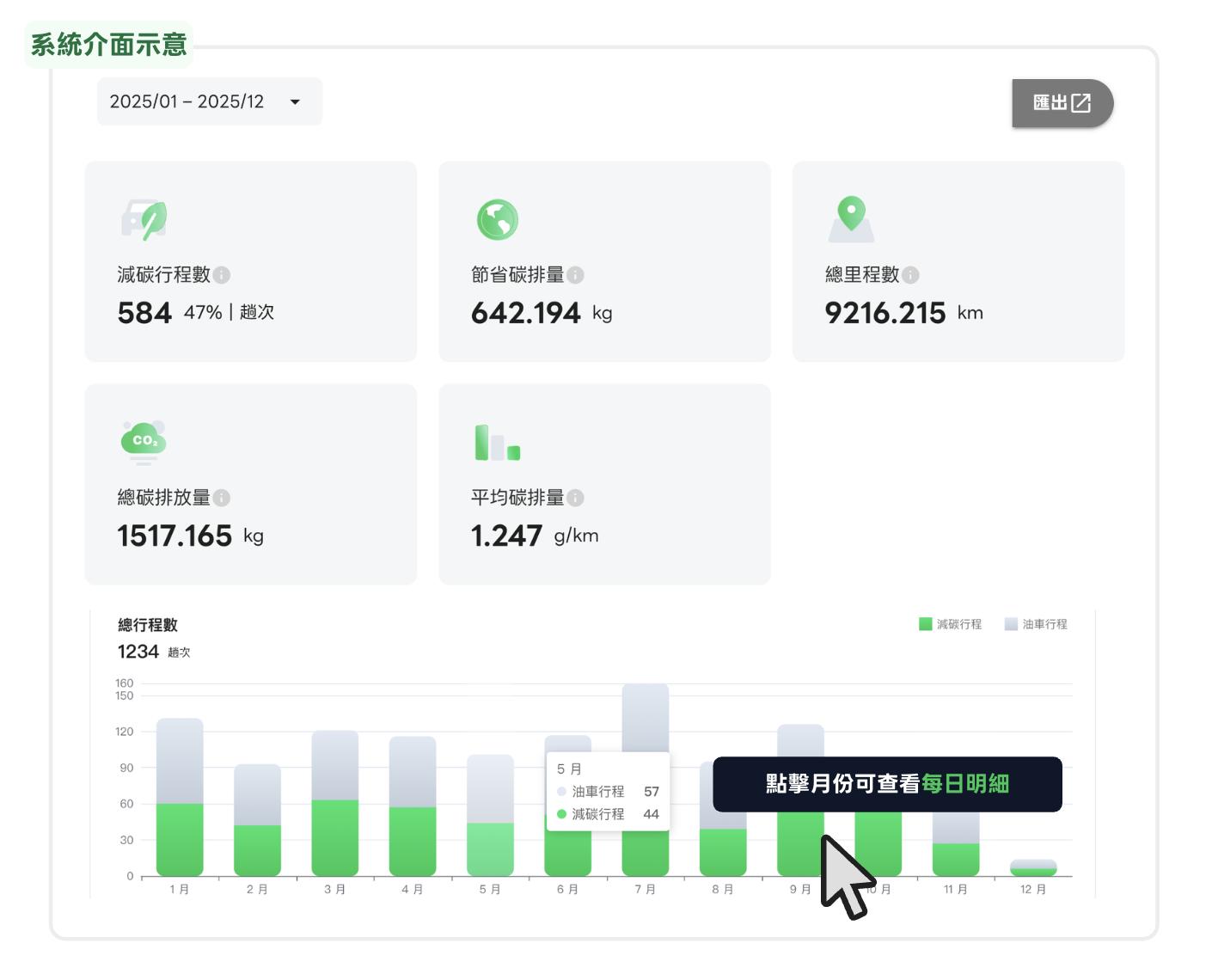Click info icon beside 平均碳排量
Image resolution: width=1212 pixels, height=980 pixels.
coord(576,498)
